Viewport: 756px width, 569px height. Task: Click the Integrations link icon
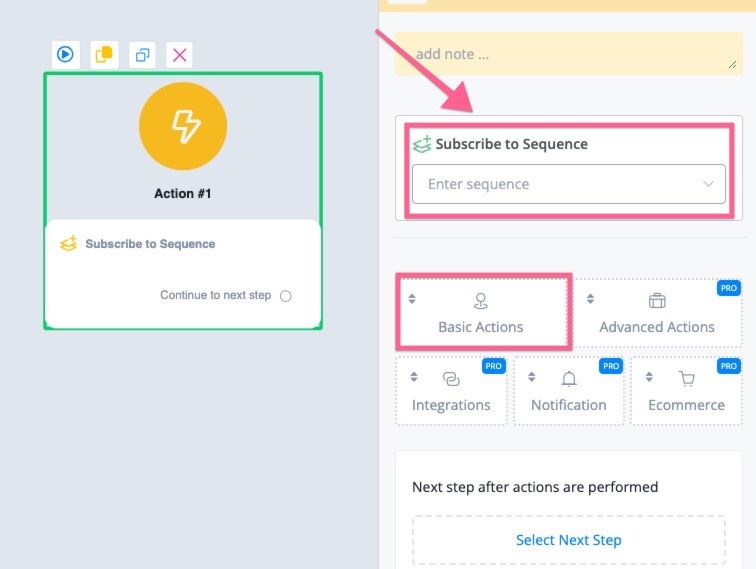pos(451,379)
